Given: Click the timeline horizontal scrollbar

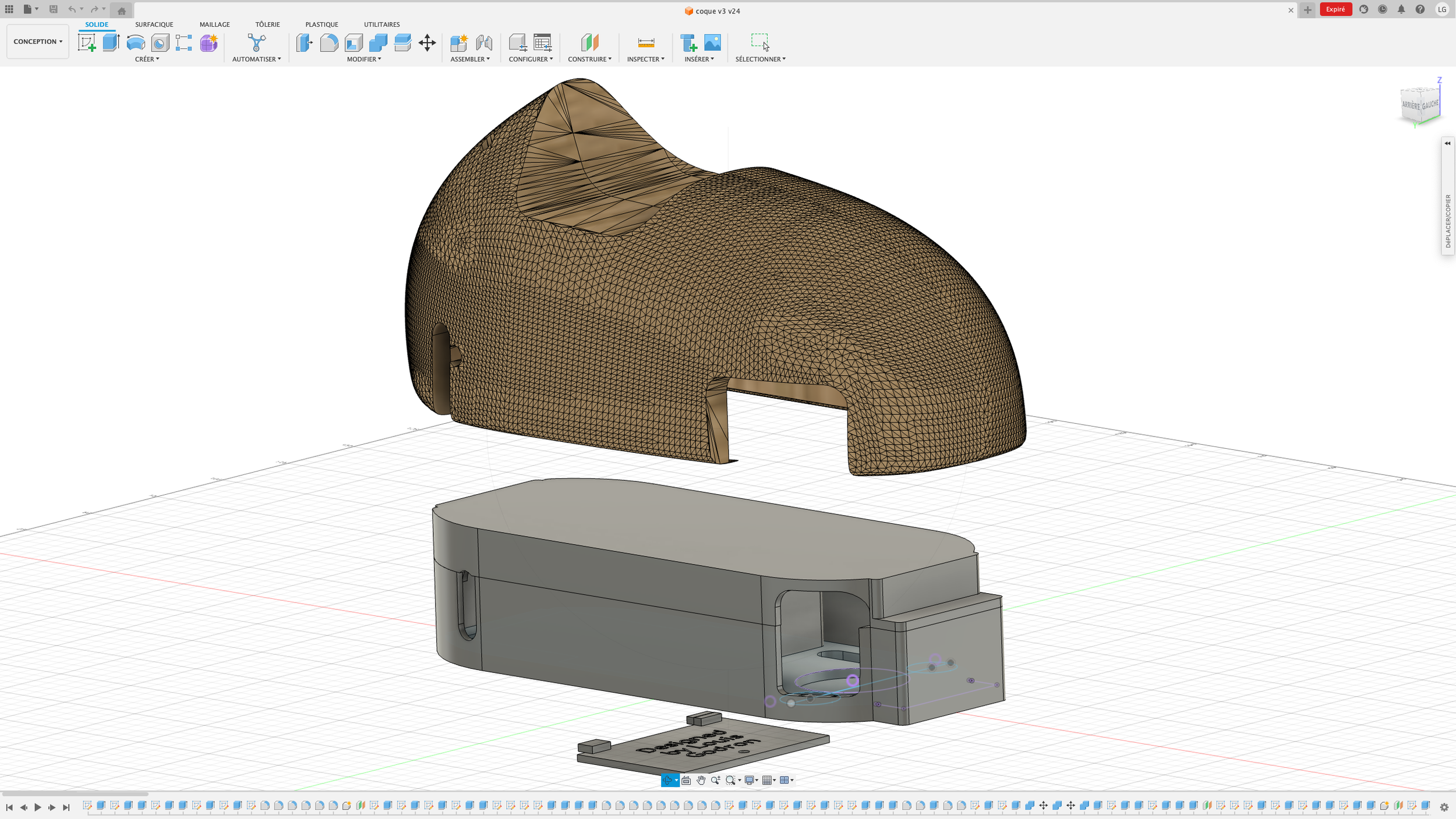Looking at the screenshot, I should pos(75,793).
